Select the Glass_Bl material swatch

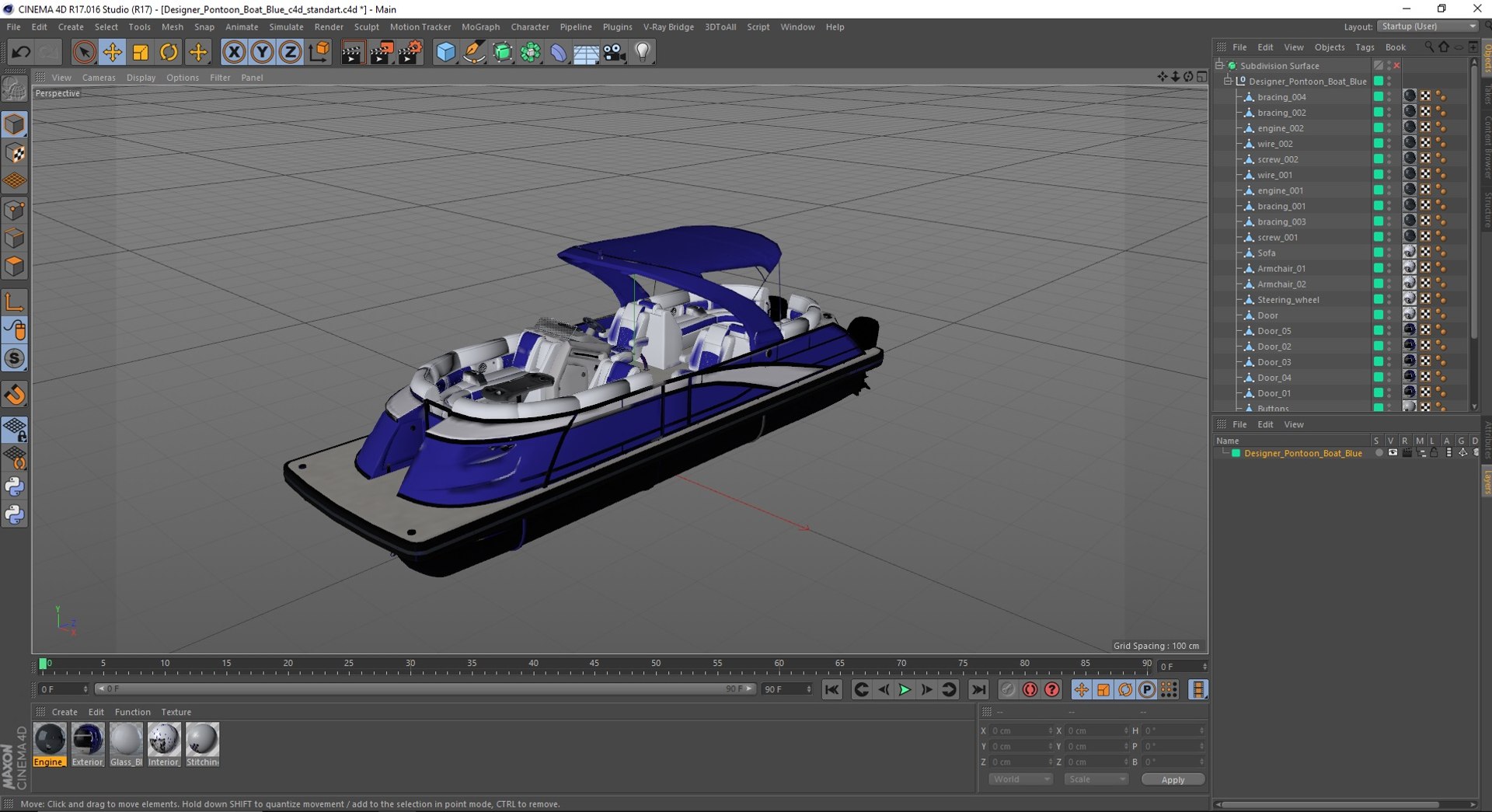point(126,744)
